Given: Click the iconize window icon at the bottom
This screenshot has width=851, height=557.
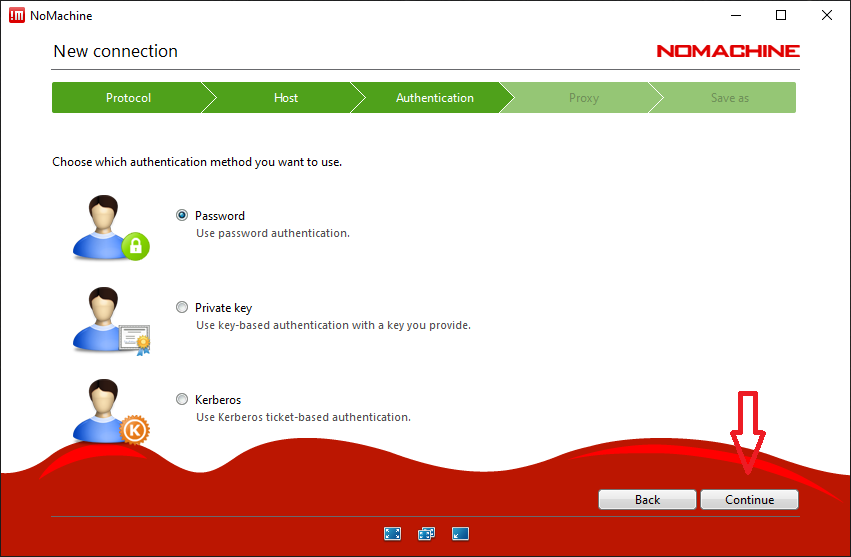Looking at the screenshot, I should coord(460,534).
